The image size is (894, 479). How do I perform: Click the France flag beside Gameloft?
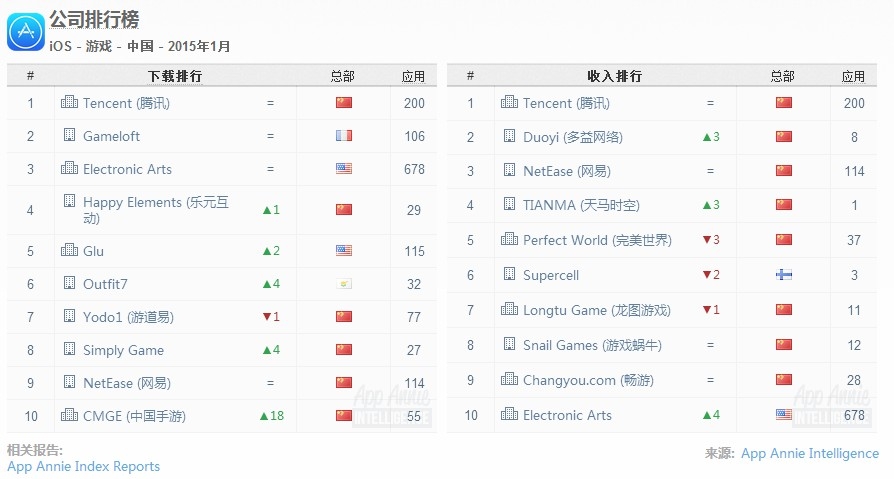click(344, 136)
